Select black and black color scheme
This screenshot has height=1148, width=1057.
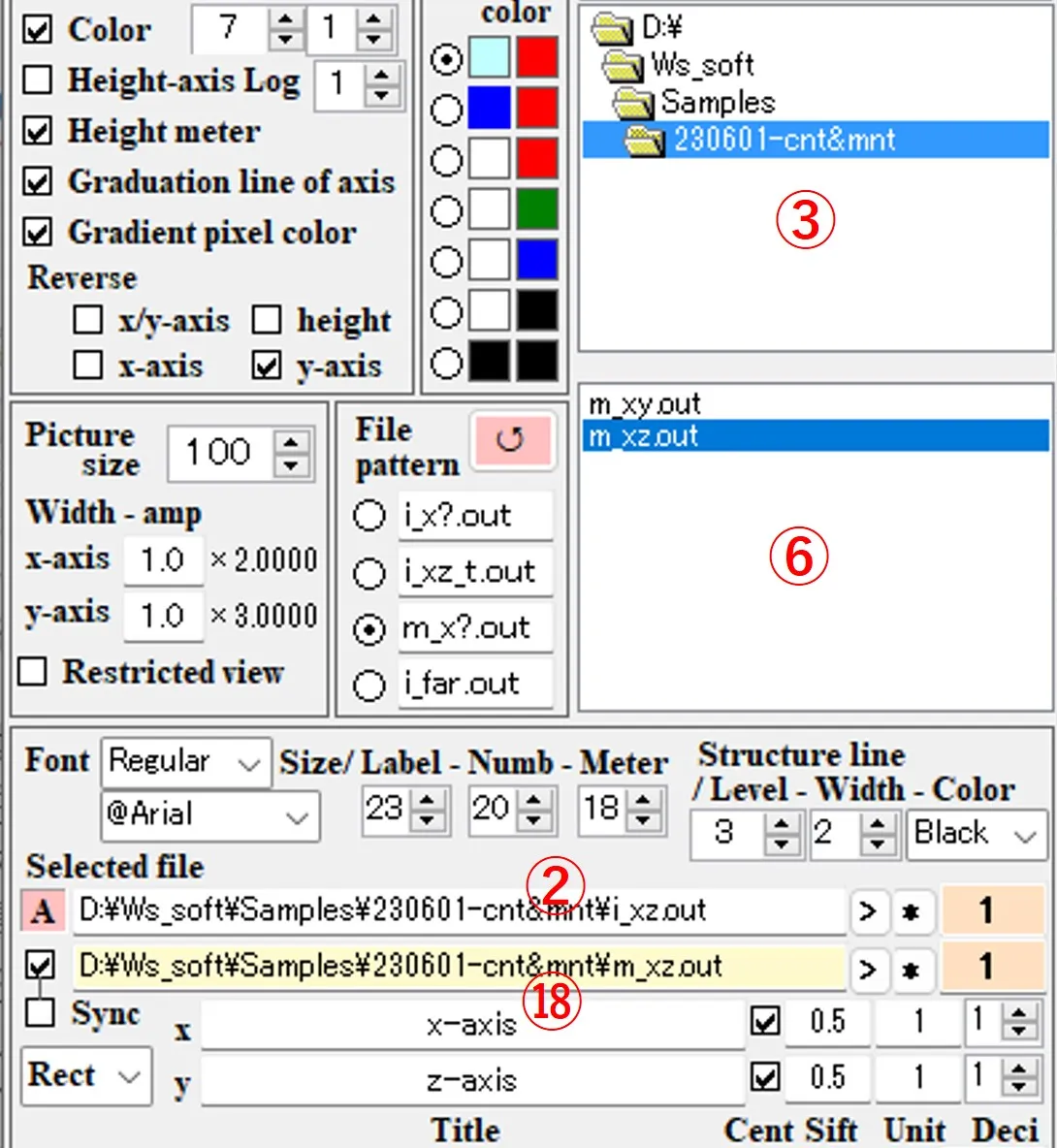[446, 364]
